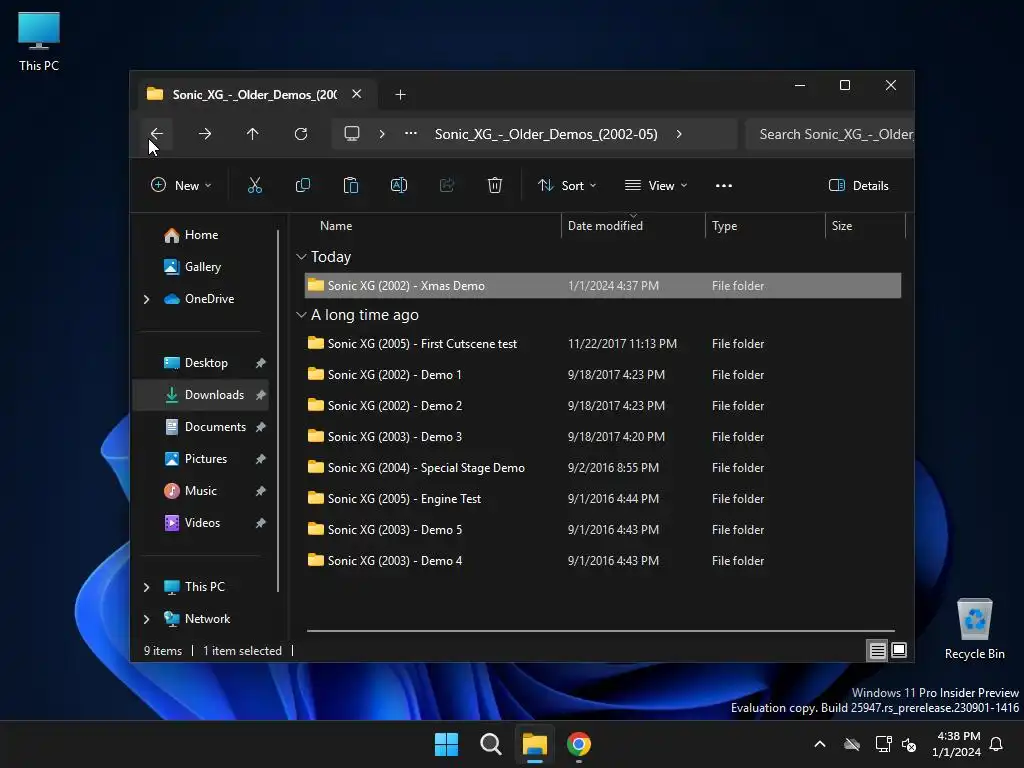Unpin Videos using its pin icon
The width and height of the screenshot is (1024, 768).
pyautogui.click(x=261, y=523)
